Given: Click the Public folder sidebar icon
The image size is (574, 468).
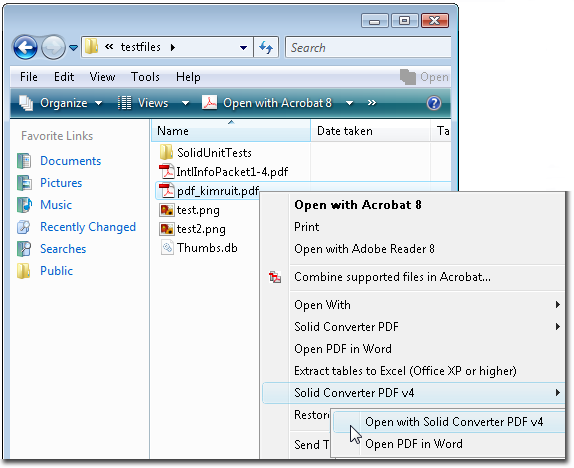Looking at the screenshot, I should click(x=24, y=271).
